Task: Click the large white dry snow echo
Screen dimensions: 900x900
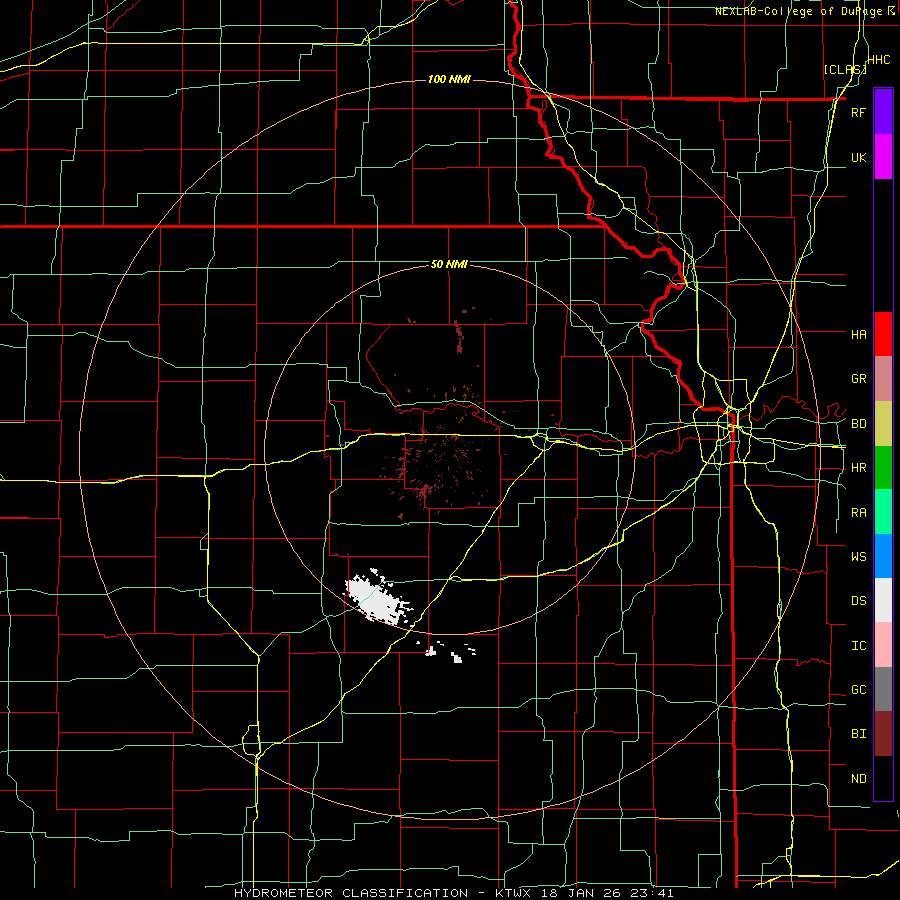Action: (377, 598)
